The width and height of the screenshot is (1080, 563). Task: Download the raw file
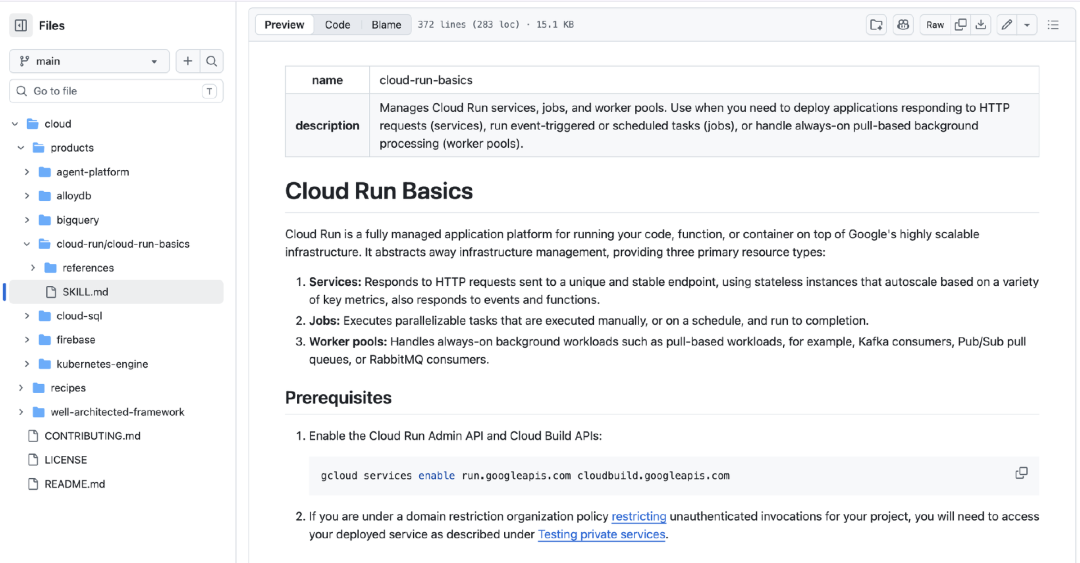tap(981, 25)
